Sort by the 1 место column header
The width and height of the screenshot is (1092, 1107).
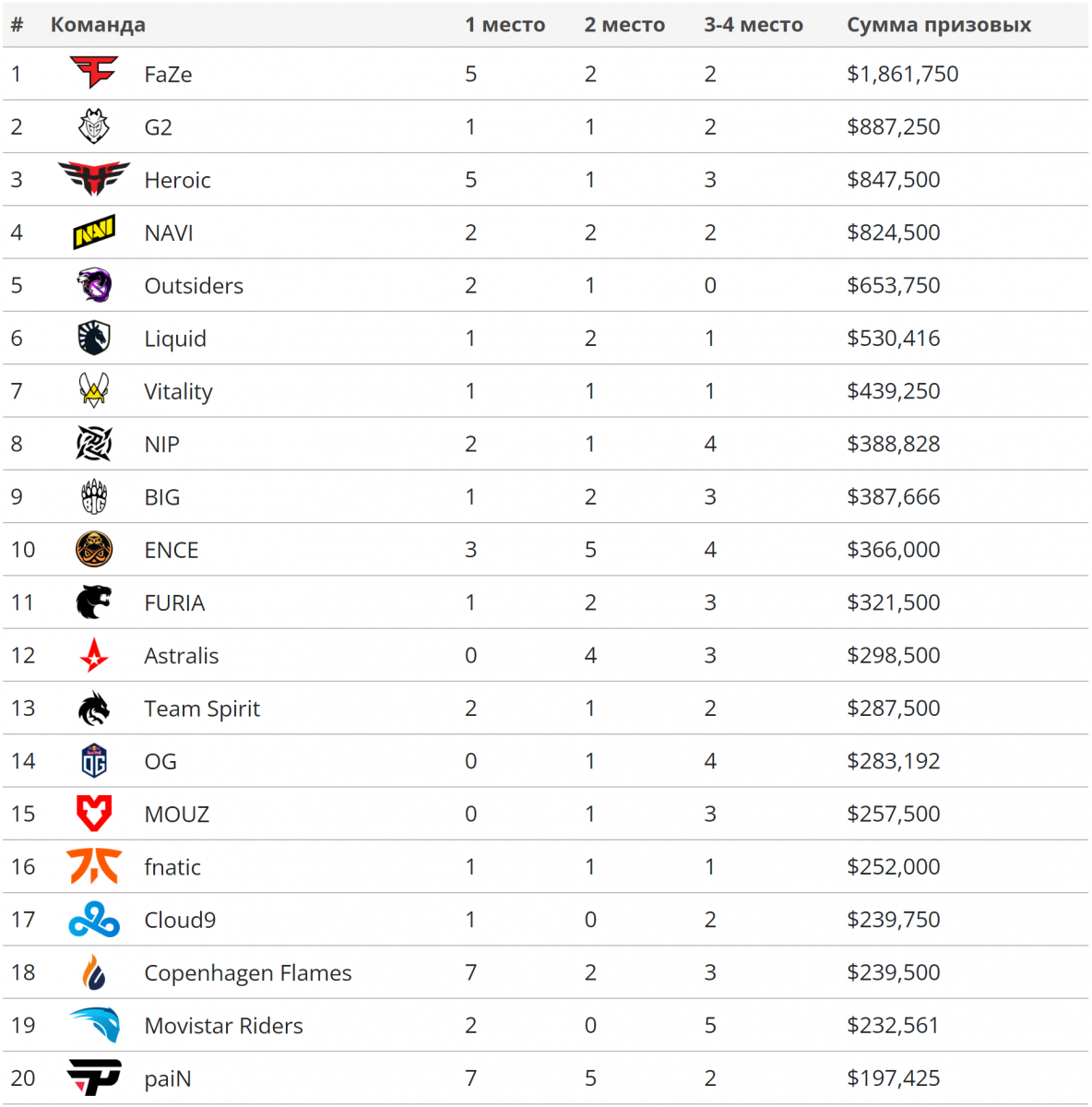504,25
